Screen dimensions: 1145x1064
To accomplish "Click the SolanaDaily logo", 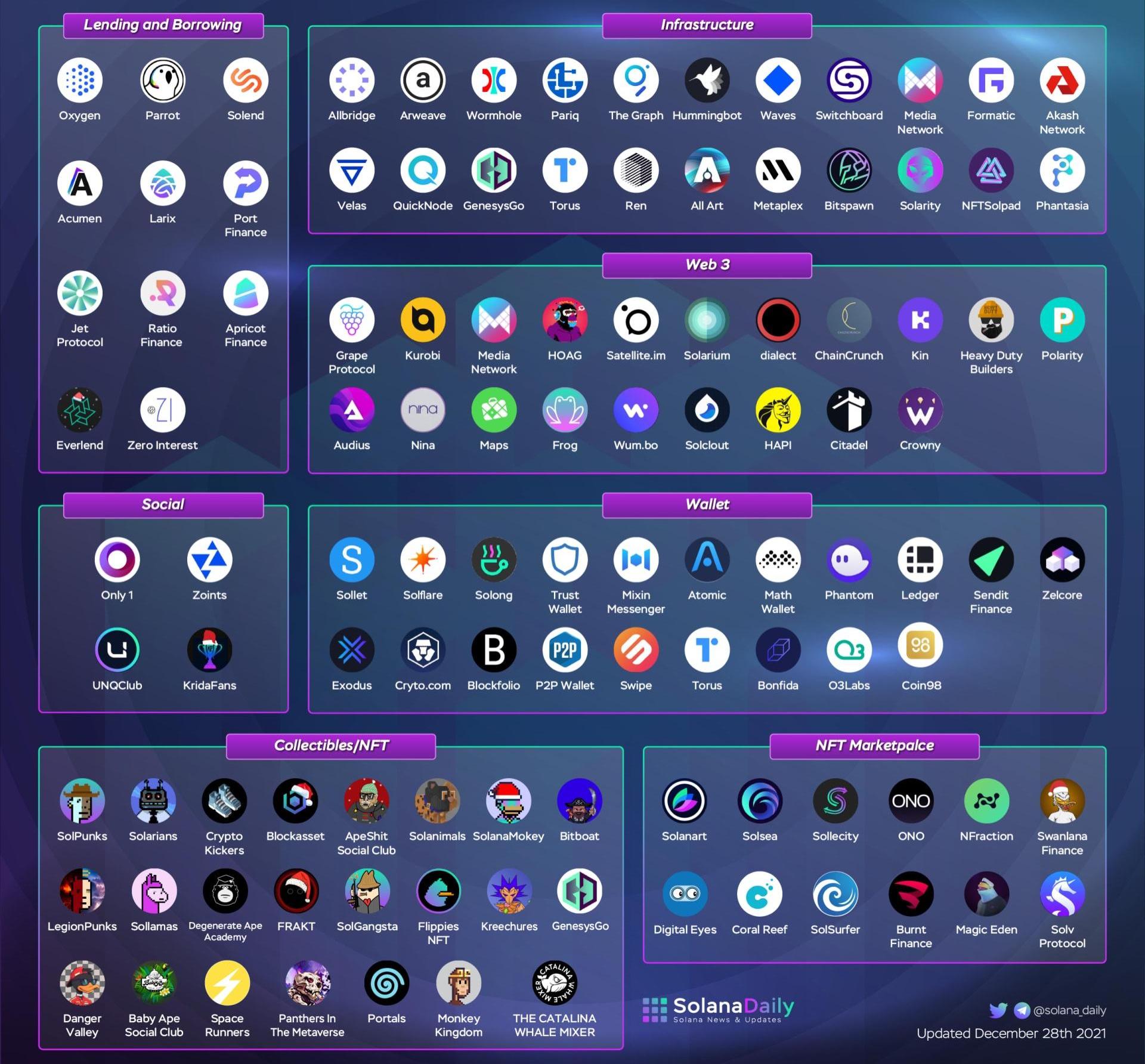I will 718,1009.
